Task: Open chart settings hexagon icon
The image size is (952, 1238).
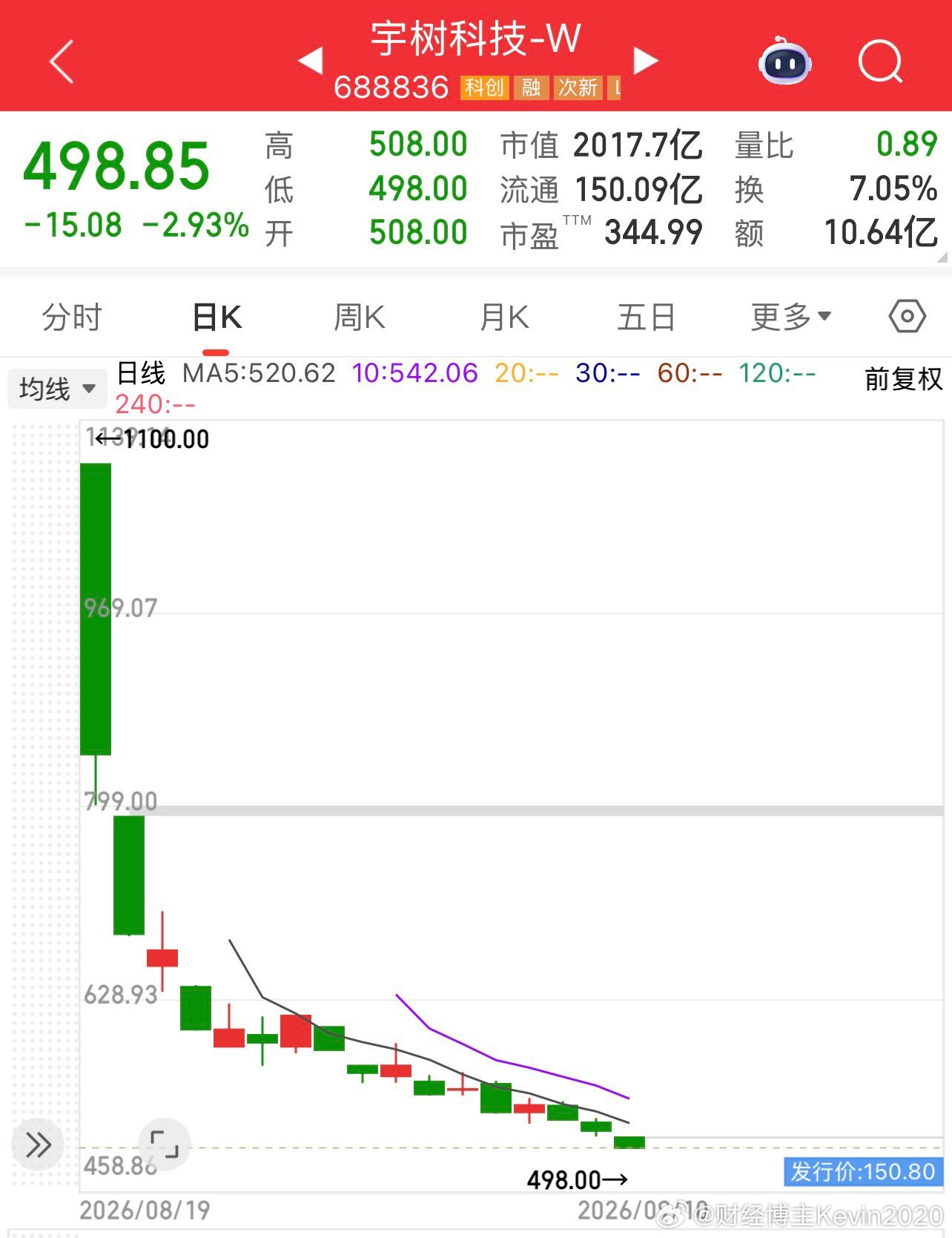Action: [x=907, y=317]
